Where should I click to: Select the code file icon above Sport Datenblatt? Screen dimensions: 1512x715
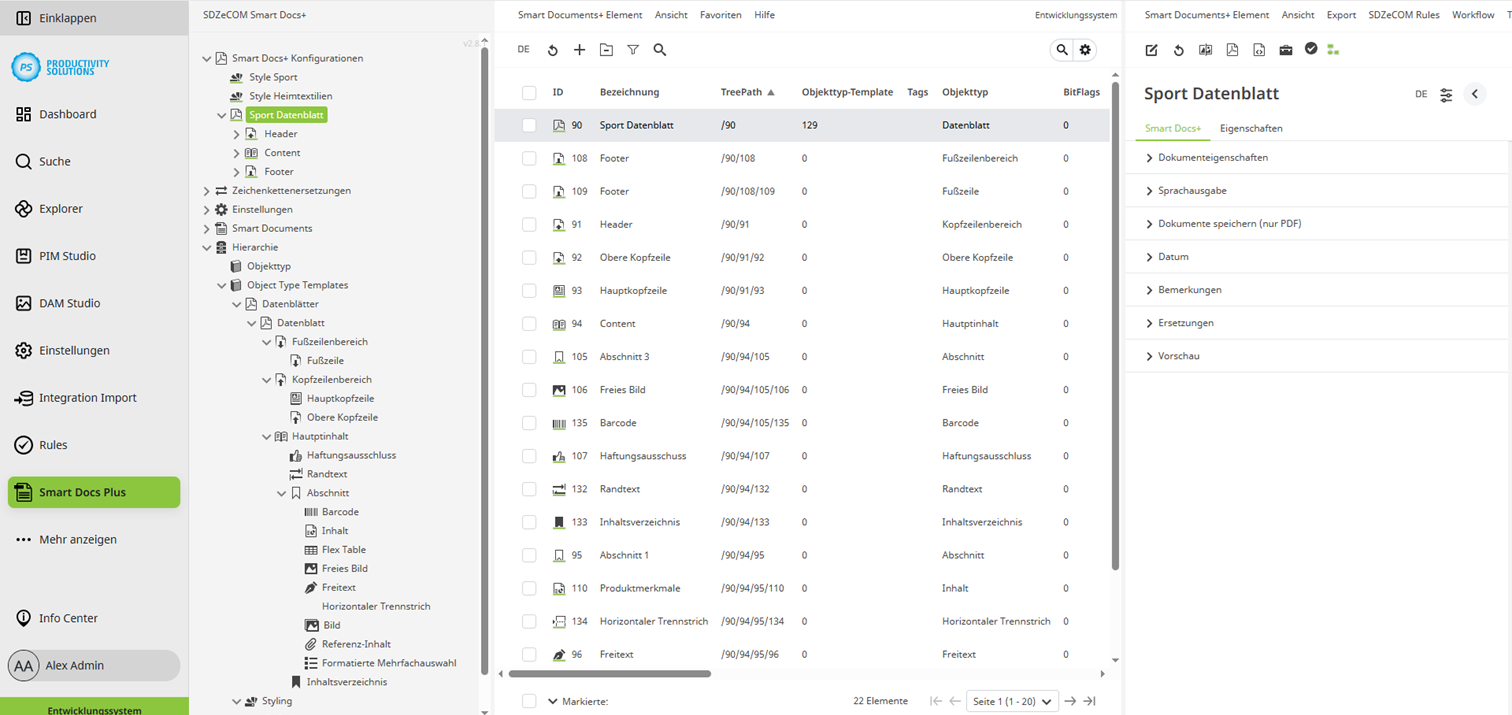coord(1258,49)
